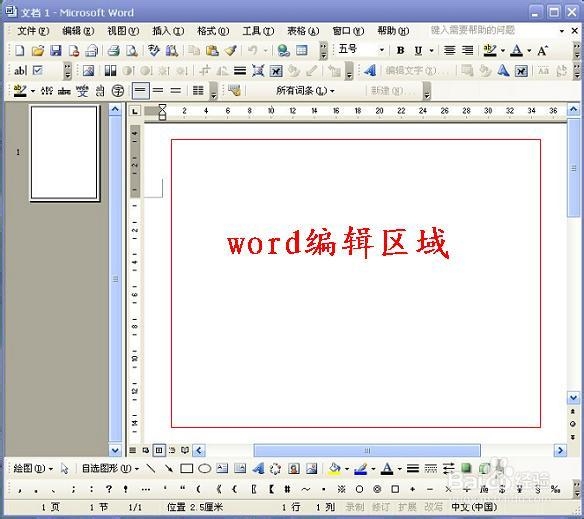Choose the Oval shape tool
Viewport: 584px width, 519px height.
tap(204, 468)
